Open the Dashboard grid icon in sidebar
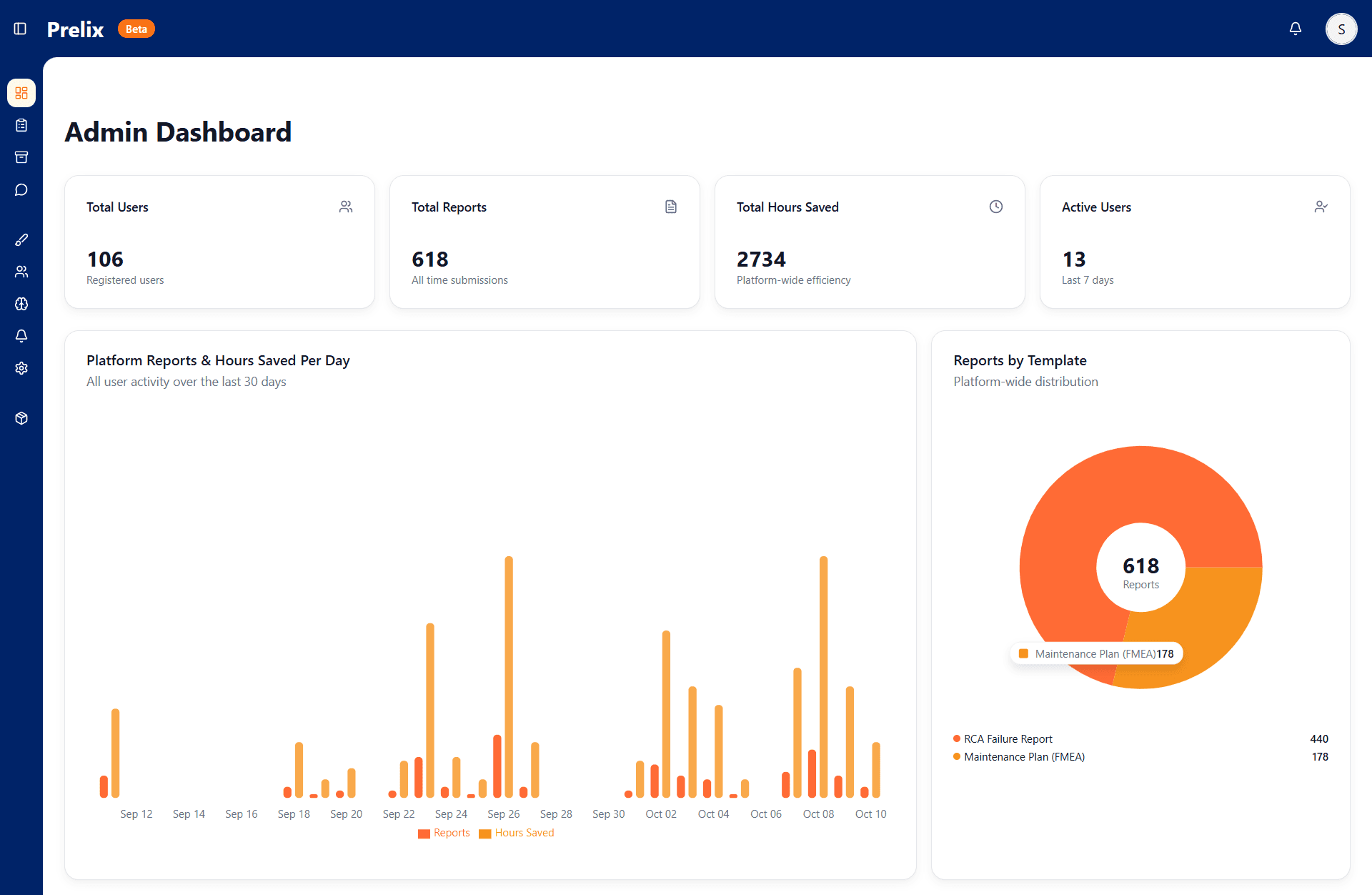 click(21, 93)
